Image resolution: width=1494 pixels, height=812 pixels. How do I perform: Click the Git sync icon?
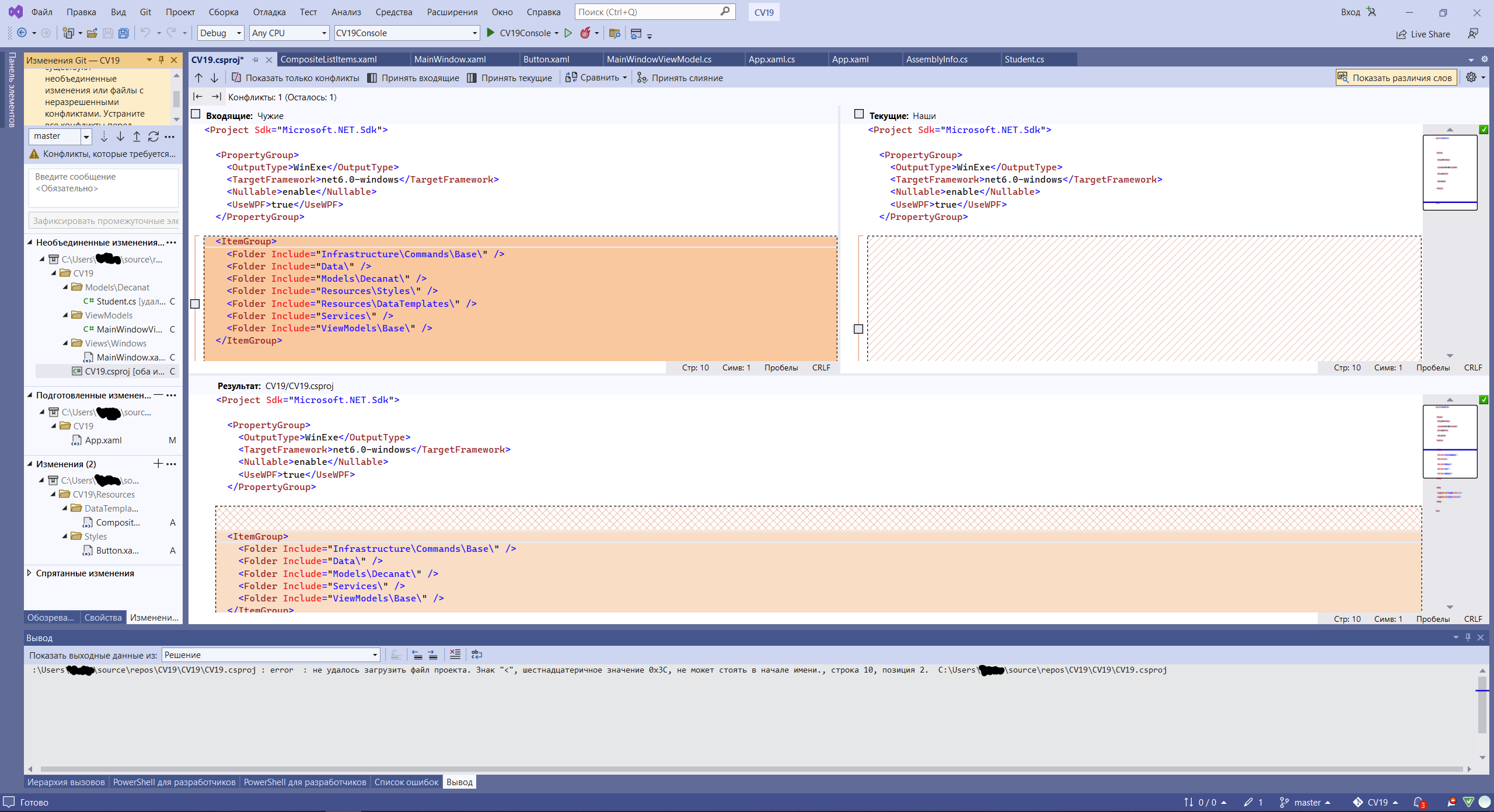[x=153, y=136]
